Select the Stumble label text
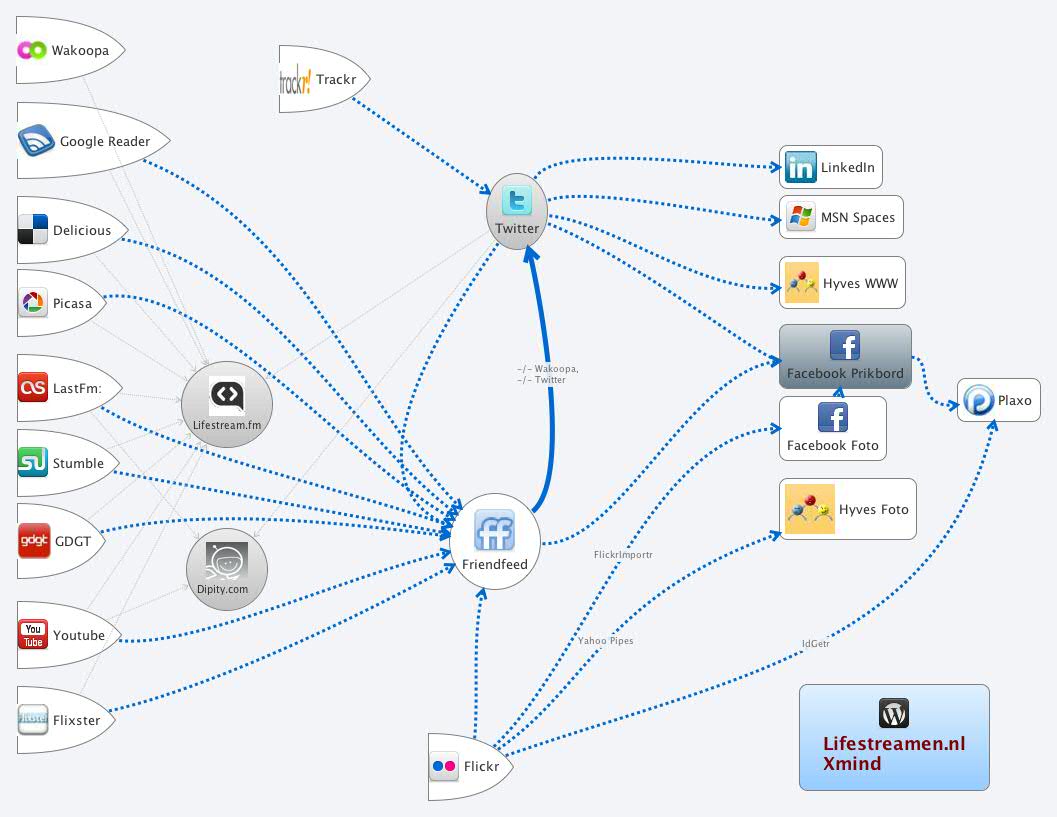Screen dimensions: 1057x817 tap(78, 463)
